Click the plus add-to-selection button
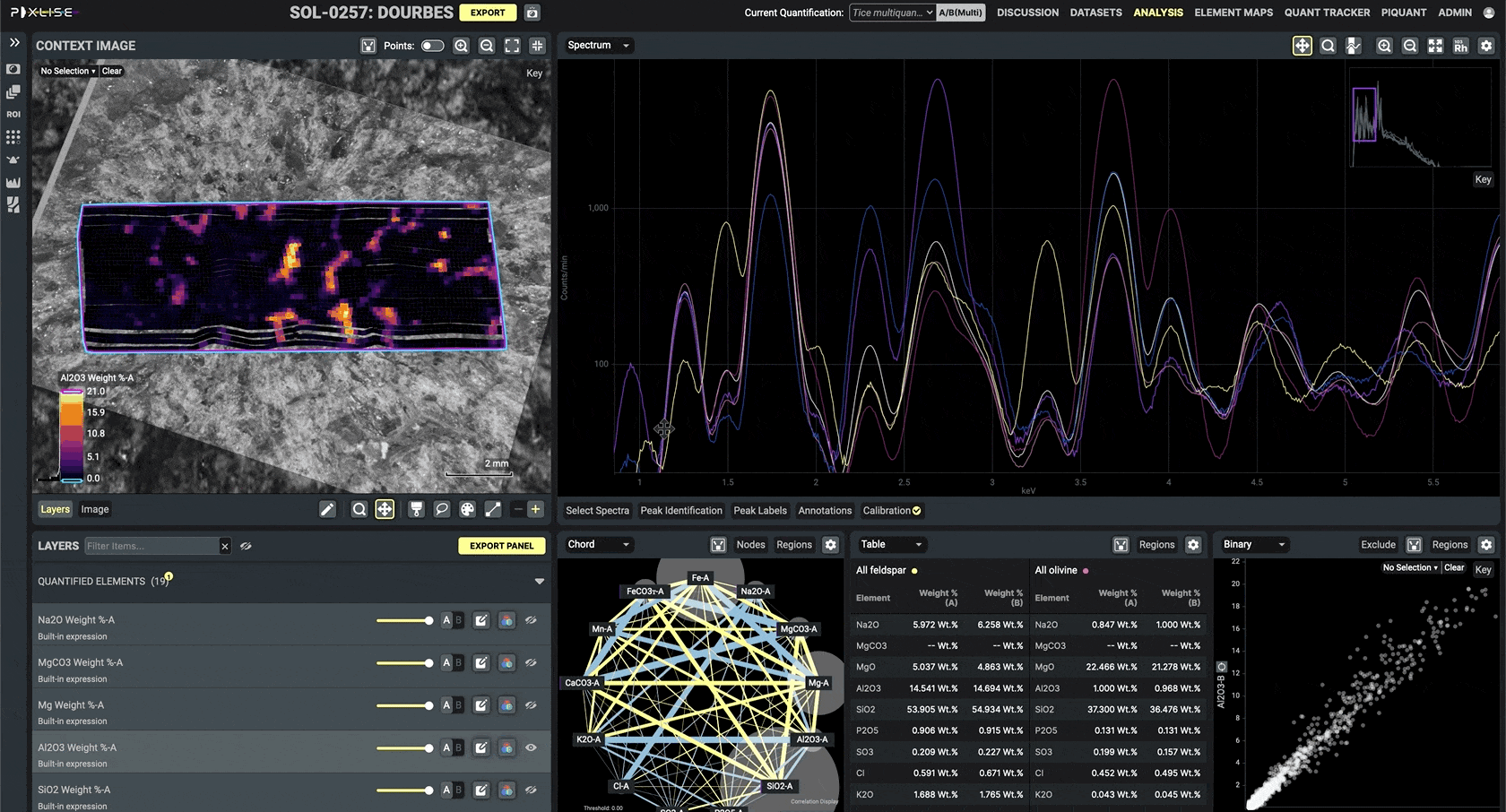Image resolution: width=1506 pixels, height=812 pixels. (x=535, y=509)
